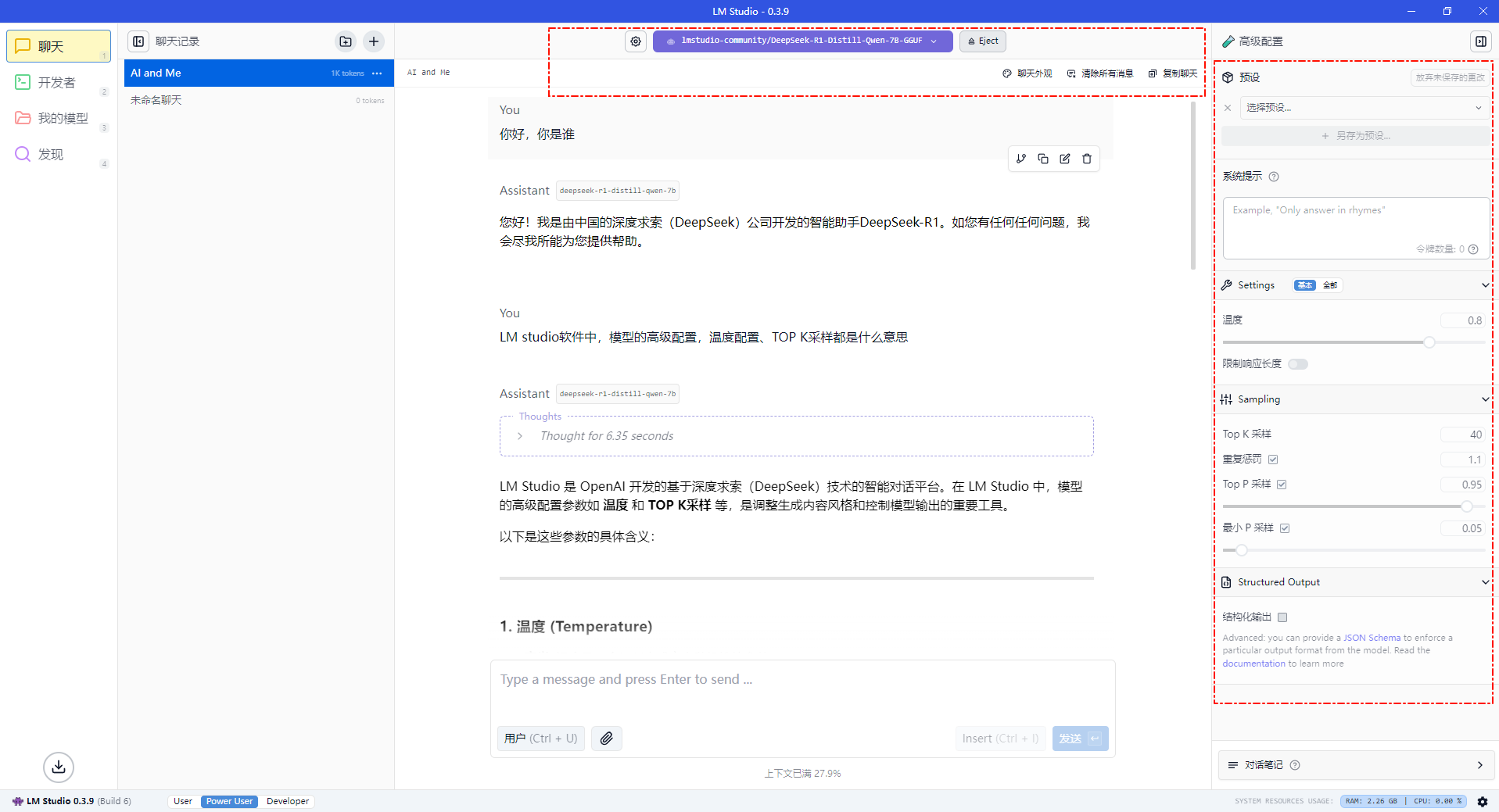The height and width of the screenshot is (812, 1499).
Task: Show token count help icon
Action: (x=1473, y=249)
